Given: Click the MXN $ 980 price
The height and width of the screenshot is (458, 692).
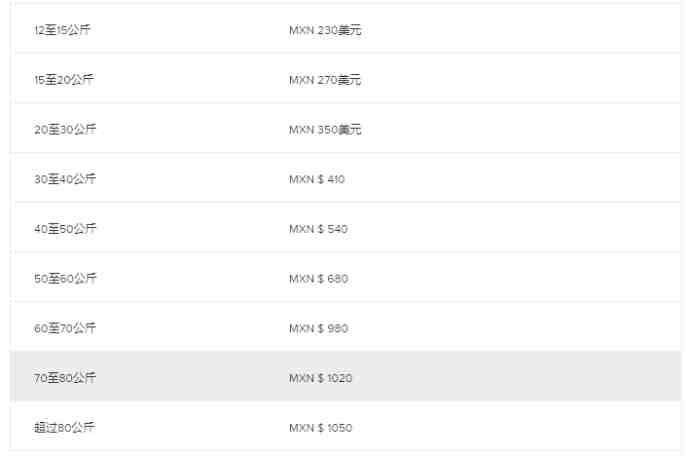Looking at the screenshot, I should click(319, 328).
